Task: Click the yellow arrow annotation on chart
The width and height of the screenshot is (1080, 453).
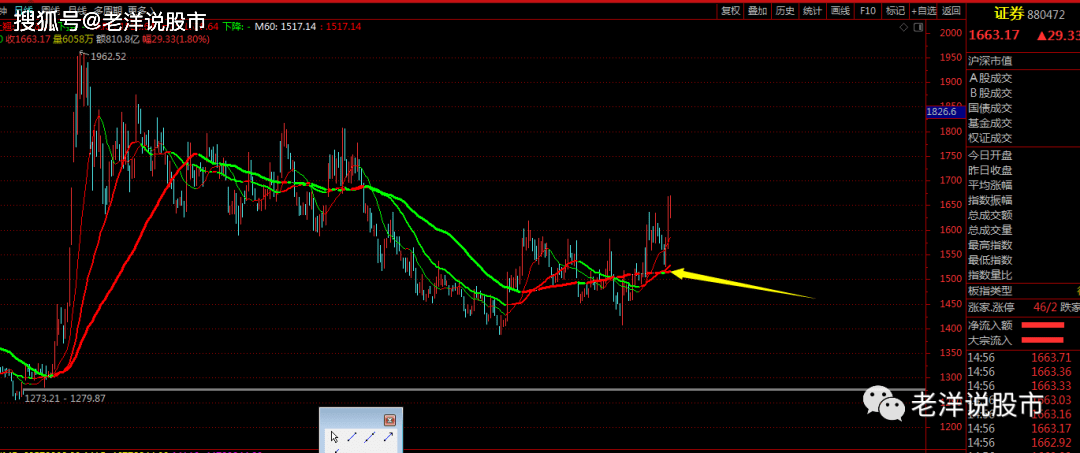Action: [740, 285]
